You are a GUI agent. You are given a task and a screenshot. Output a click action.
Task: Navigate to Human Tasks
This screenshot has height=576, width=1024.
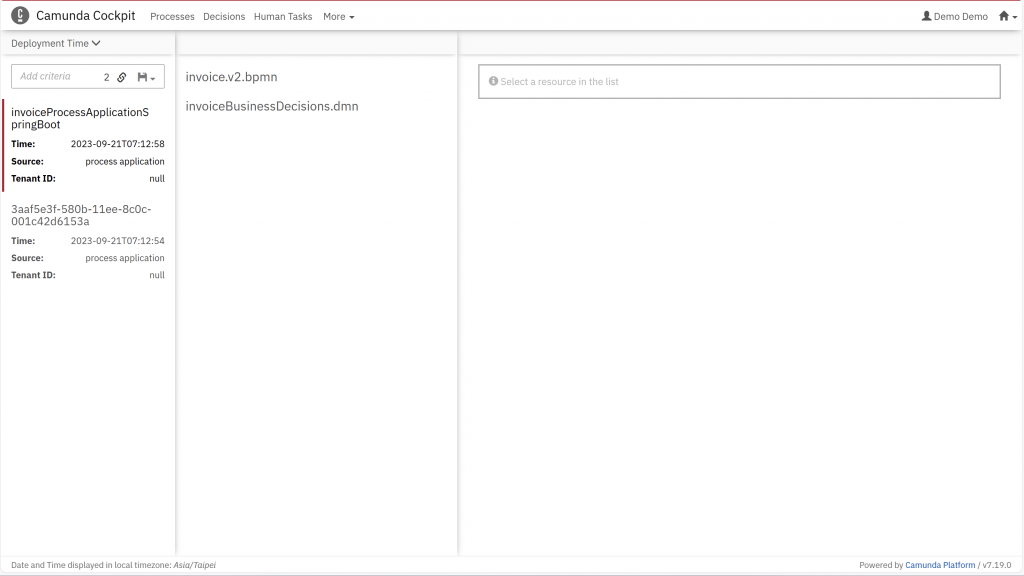pos(283,16)
